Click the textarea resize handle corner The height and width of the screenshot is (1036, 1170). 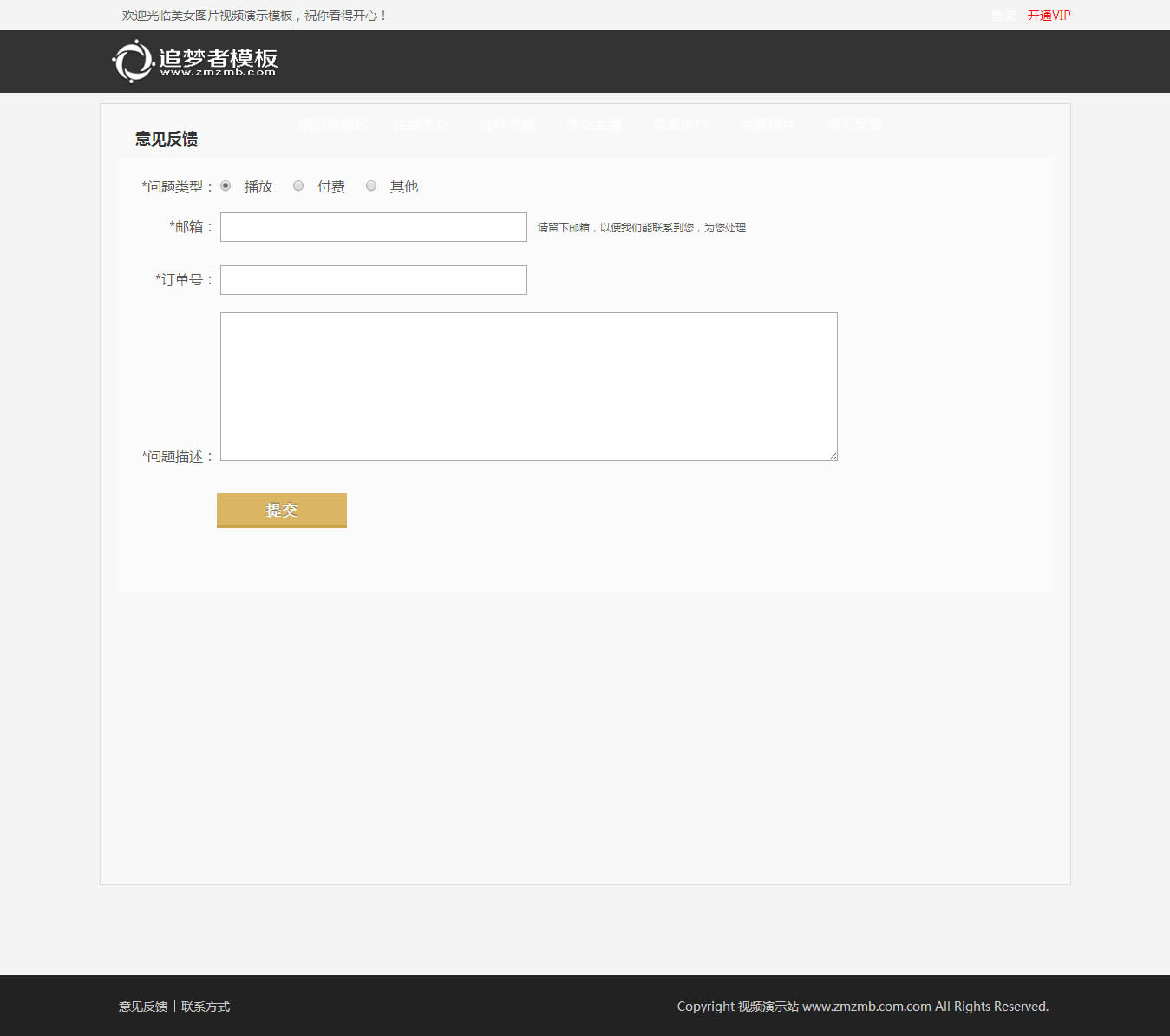[833, 456]
